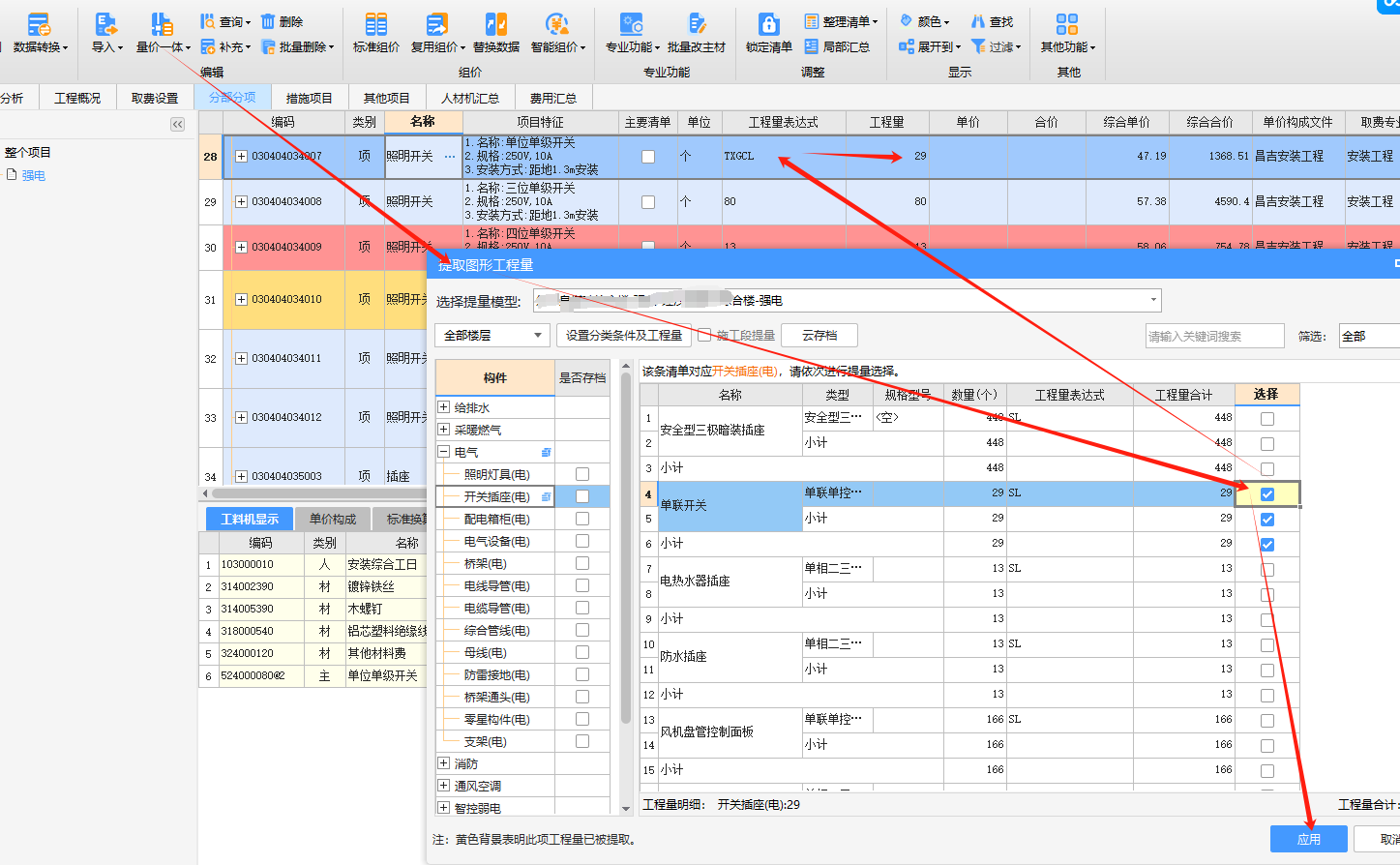
Task: Switch to 其他项目 tab
Action: click(387, 98)
